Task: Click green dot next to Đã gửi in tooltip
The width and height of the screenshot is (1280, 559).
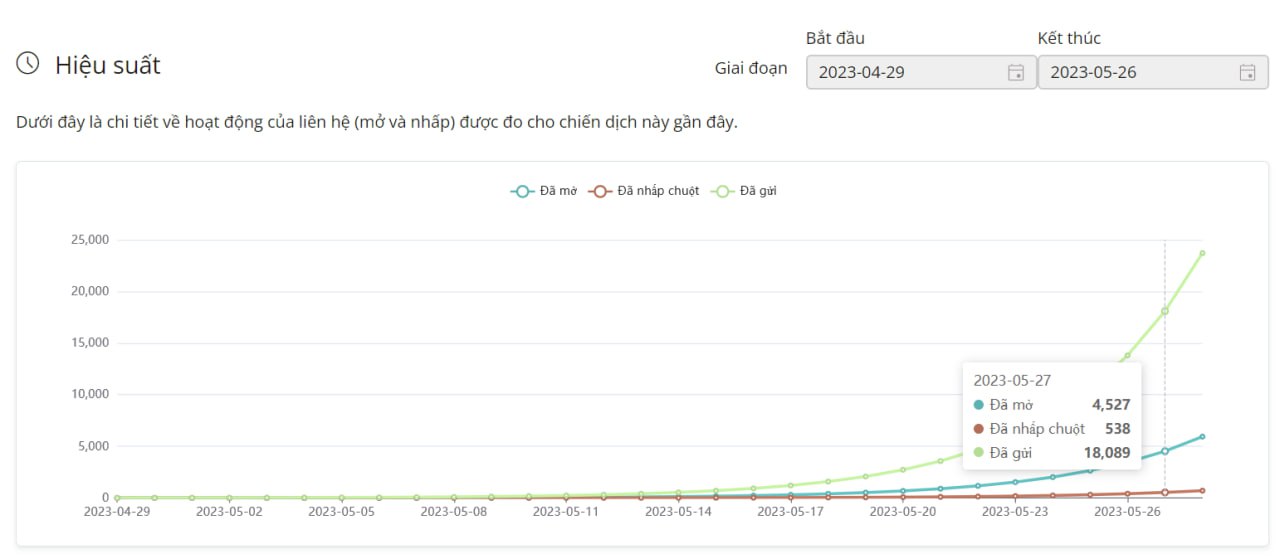Action: click(978, 453)
